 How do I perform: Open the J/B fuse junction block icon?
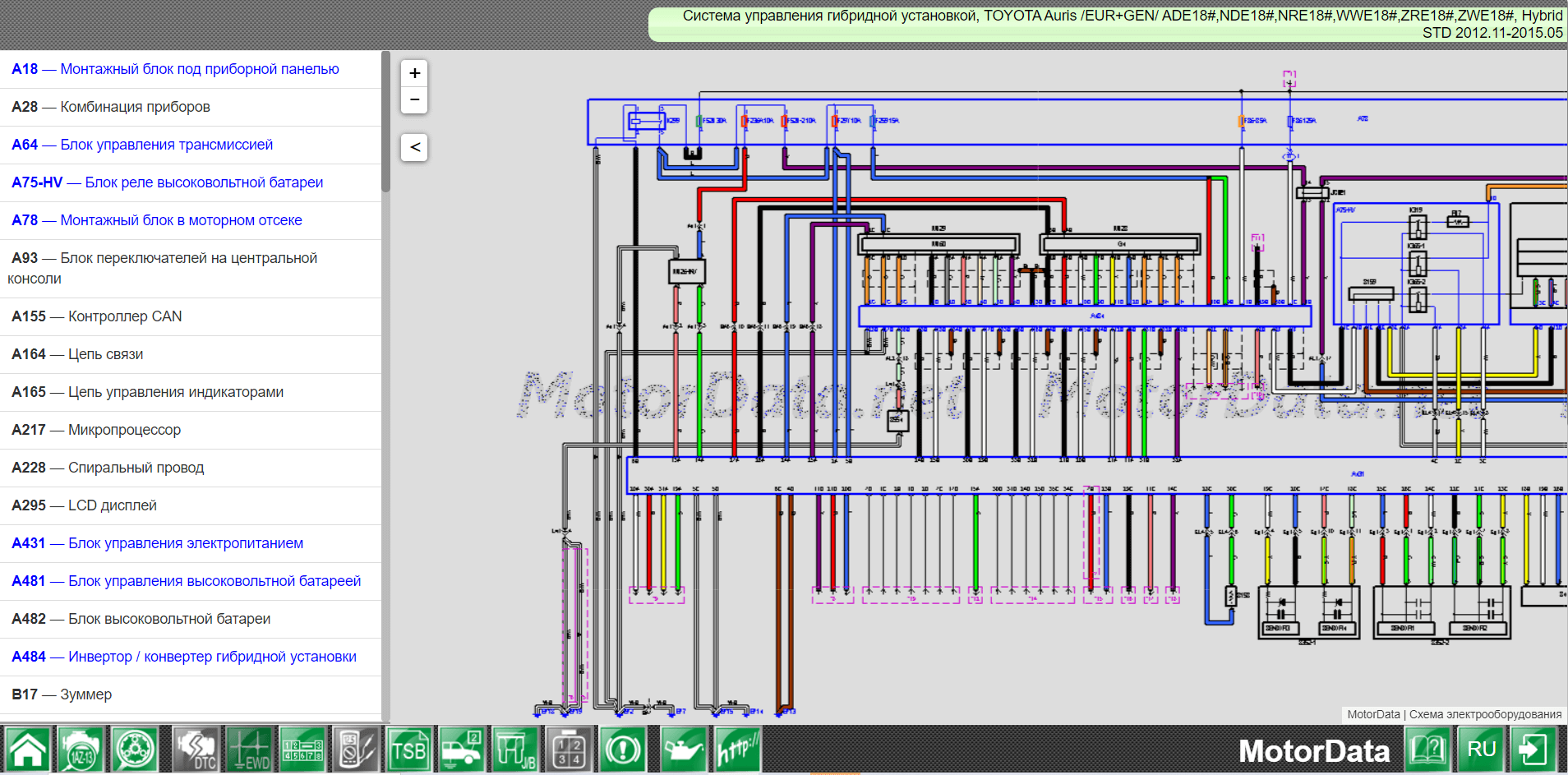(x=515, y=750)
